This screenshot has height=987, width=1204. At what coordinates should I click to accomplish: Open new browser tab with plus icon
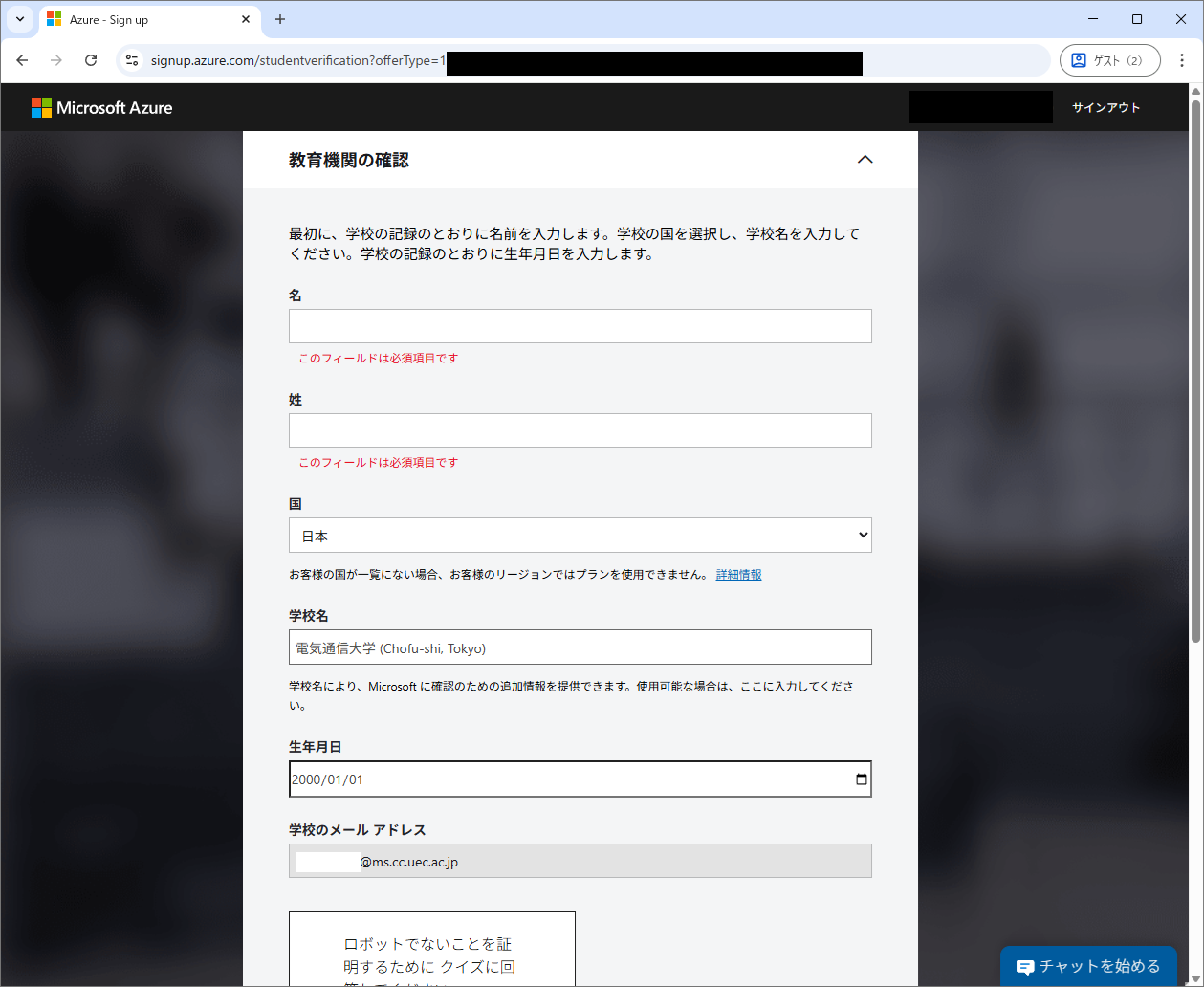coord(280,19)
